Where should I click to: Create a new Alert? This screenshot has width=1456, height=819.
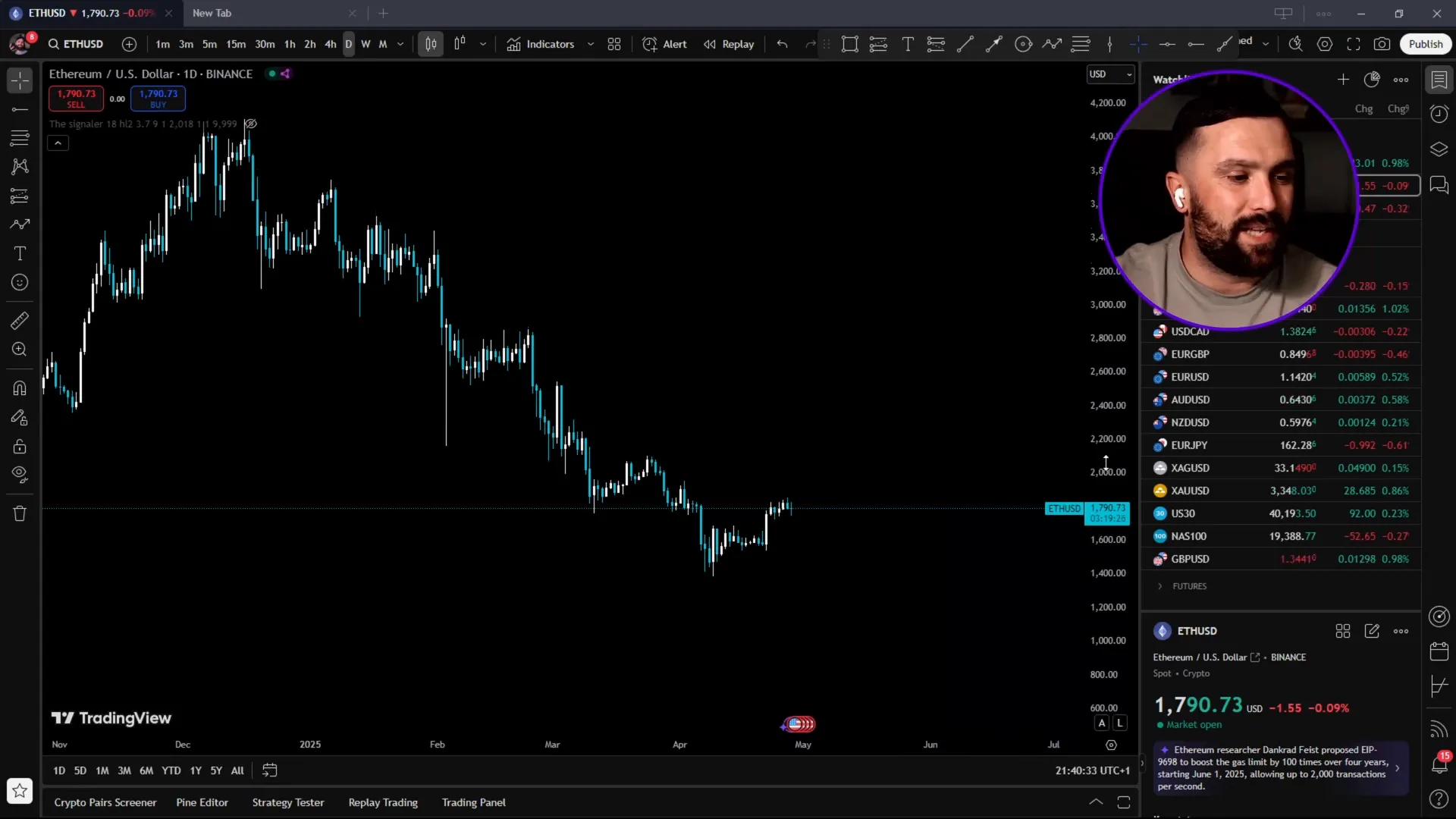pyautogui.click(x=664, y=44)
